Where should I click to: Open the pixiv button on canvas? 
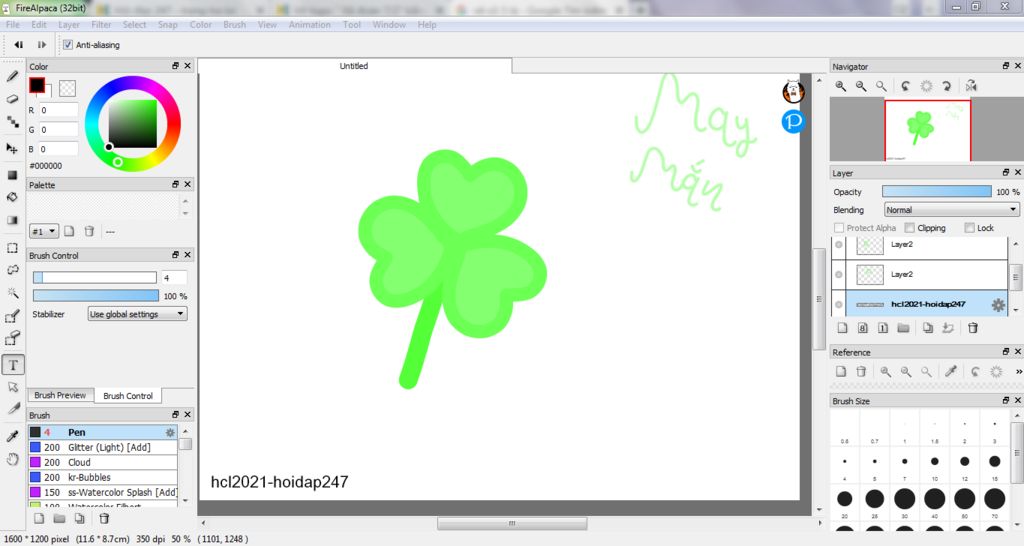[x=793, y=121]
